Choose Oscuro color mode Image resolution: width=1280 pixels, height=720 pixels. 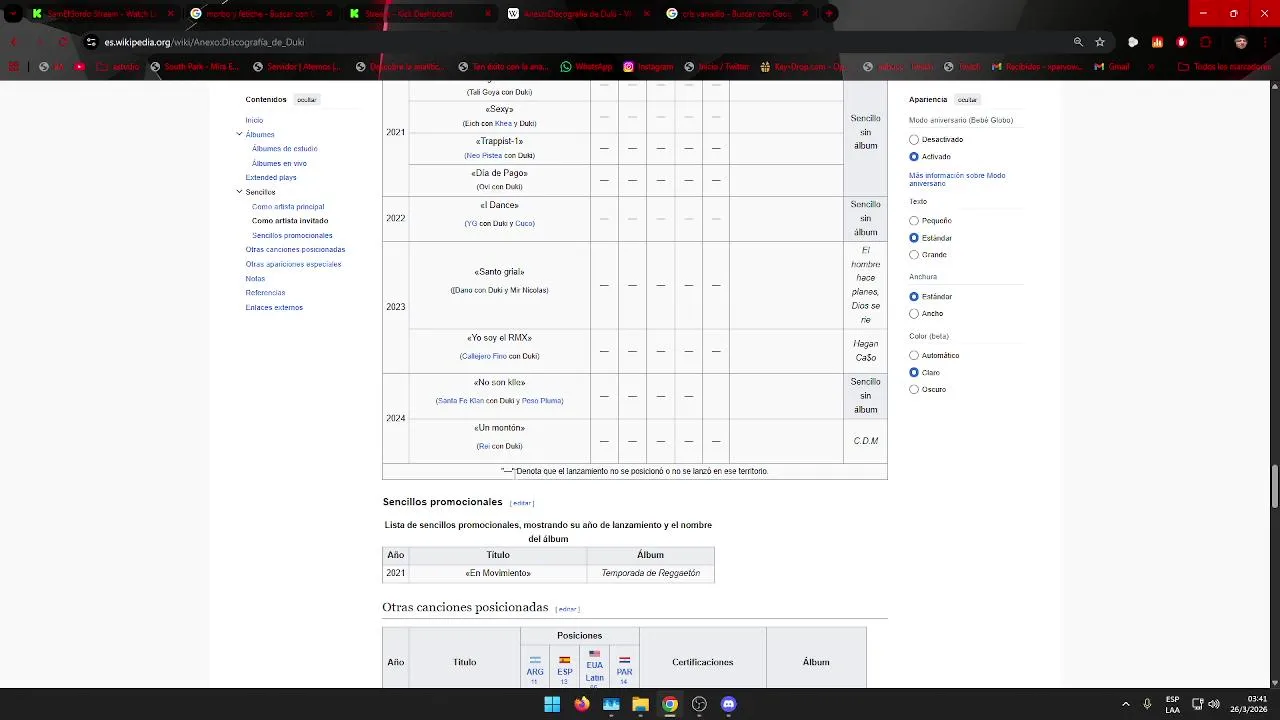914,389
